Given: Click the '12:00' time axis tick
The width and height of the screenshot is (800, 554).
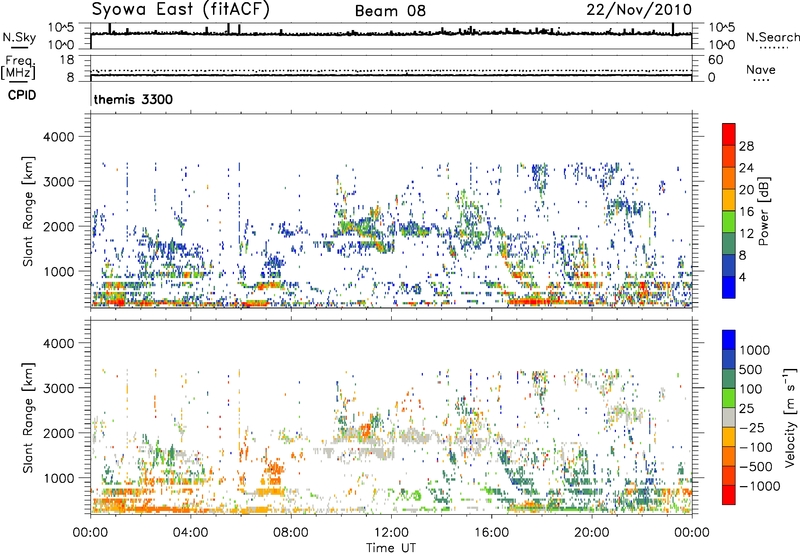Looking at the screenshot, I should 391,533.
